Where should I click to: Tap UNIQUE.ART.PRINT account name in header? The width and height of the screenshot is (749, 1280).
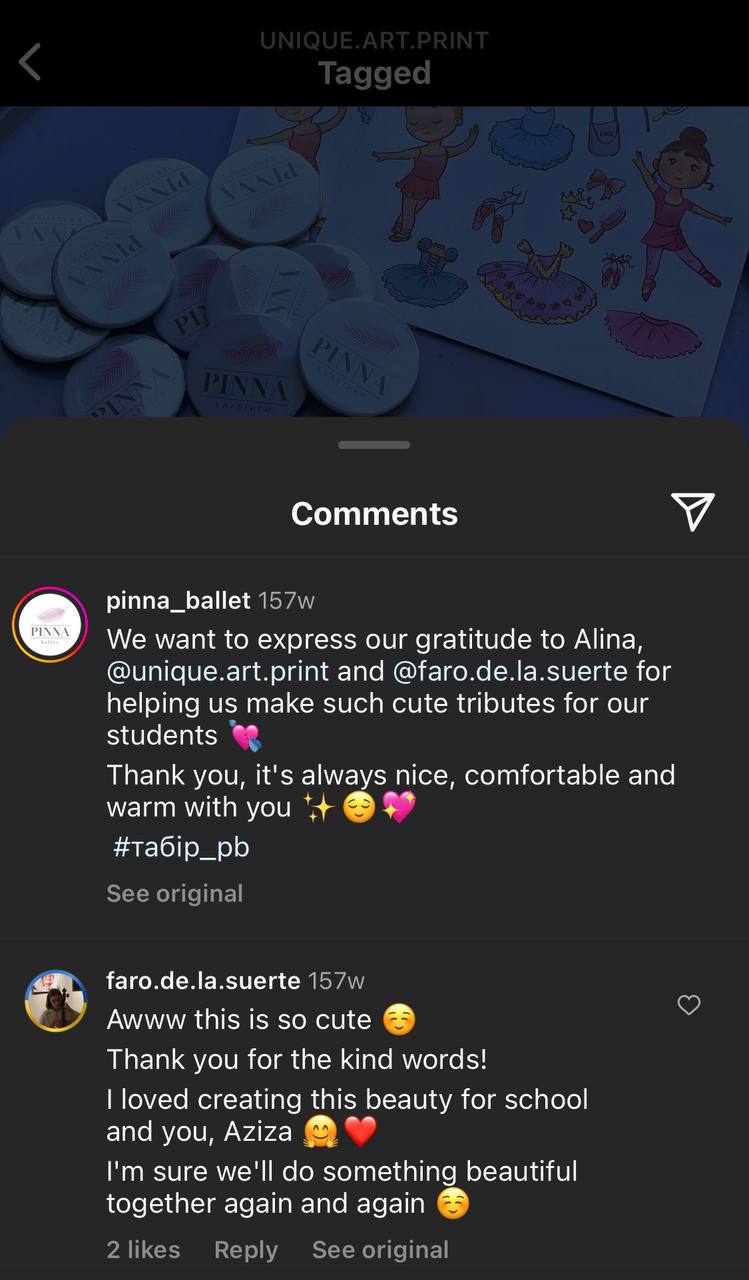click(x=374, y=41)
